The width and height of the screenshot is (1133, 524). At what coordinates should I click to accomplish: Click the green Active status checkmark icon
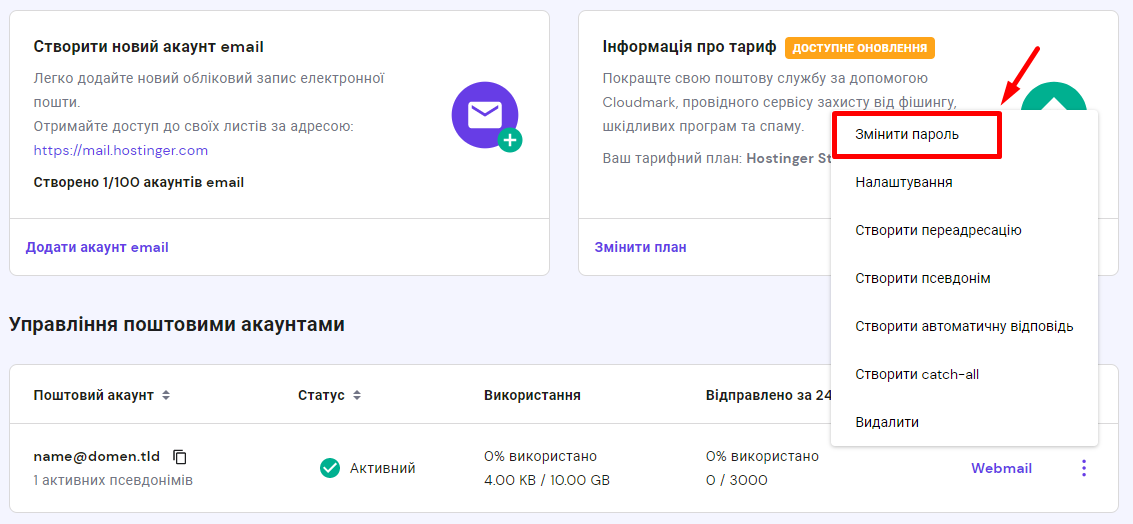330,468
